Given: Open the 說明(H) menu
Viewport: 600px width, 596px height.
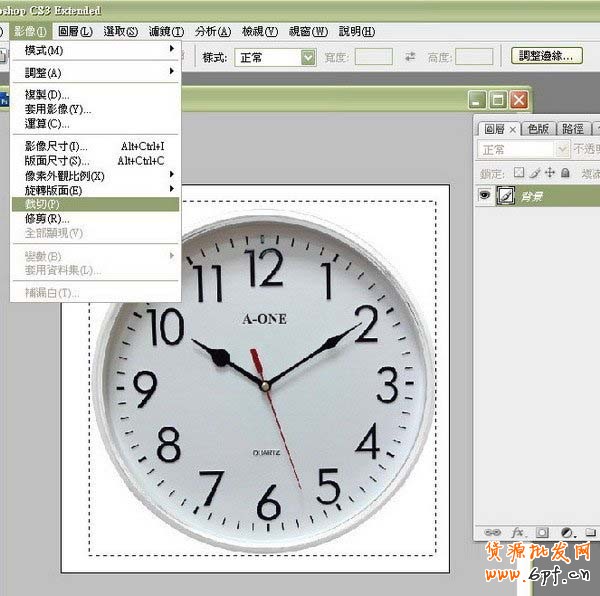Looking at the screenshot, I should (x=357, y=31).
